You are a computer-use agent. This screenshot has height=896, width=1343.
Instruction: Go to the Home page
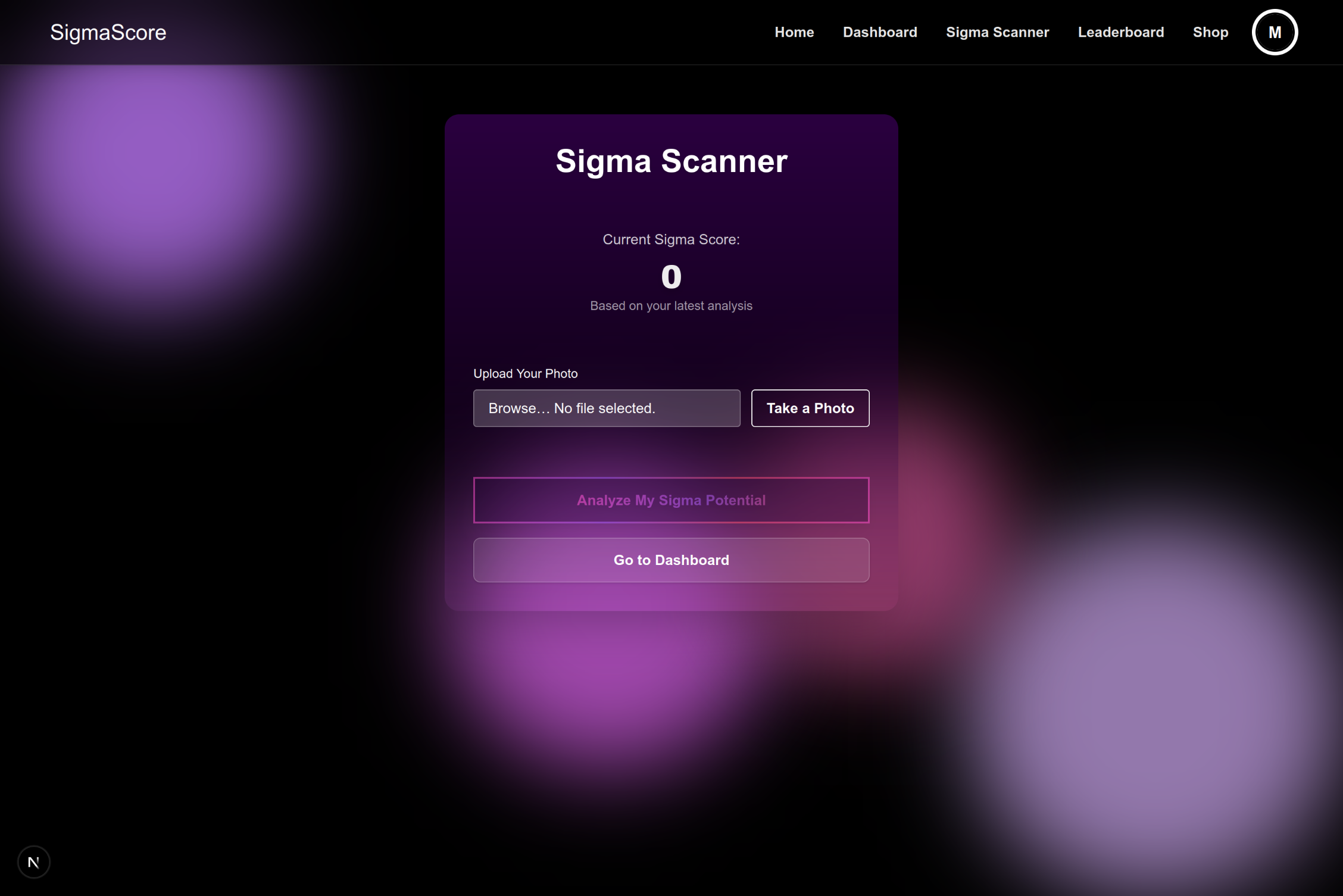794,32
